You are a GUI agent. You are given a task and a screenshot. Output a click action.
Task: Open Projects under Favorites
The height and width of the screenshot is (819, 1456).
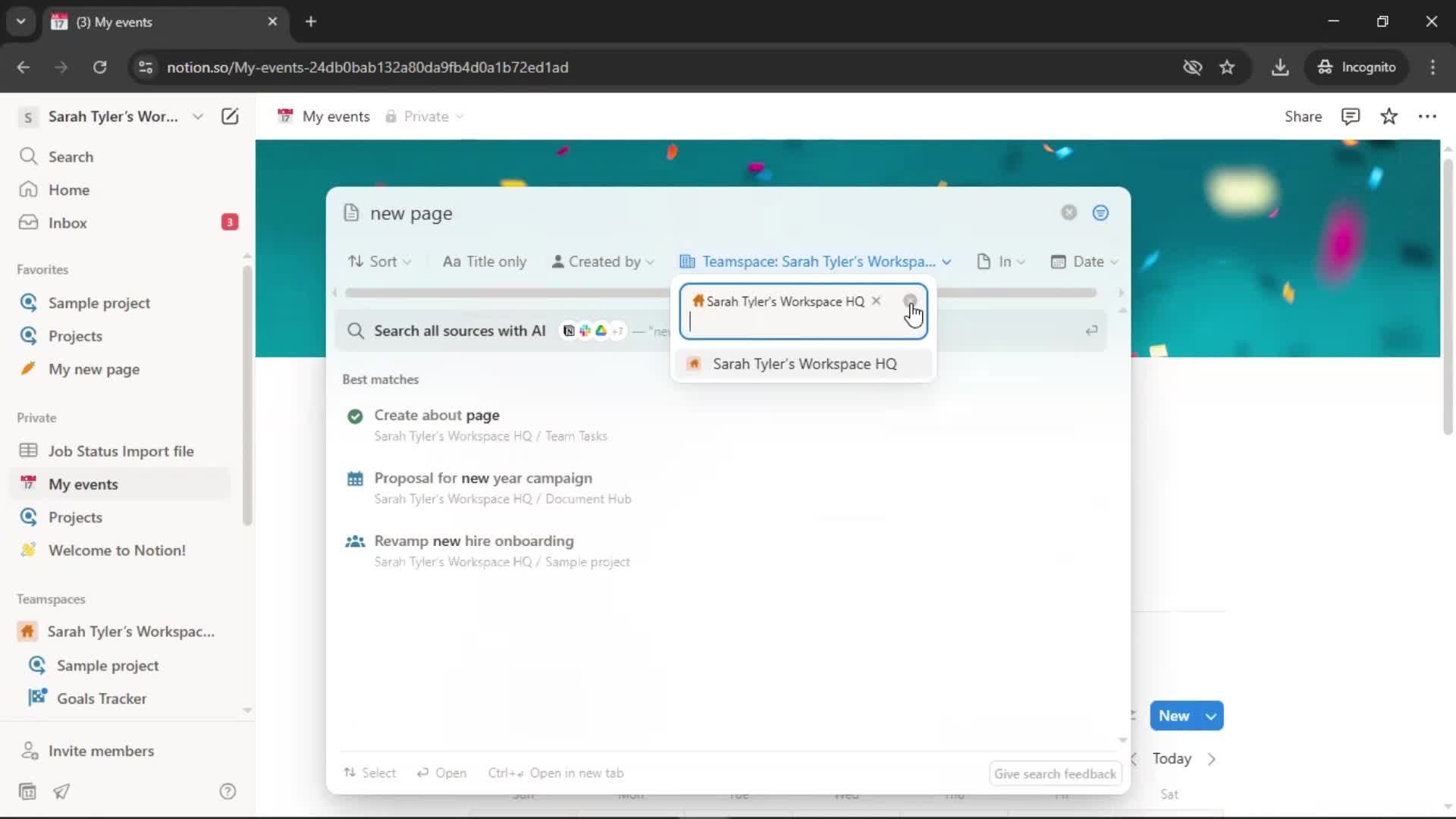point(121,336)
